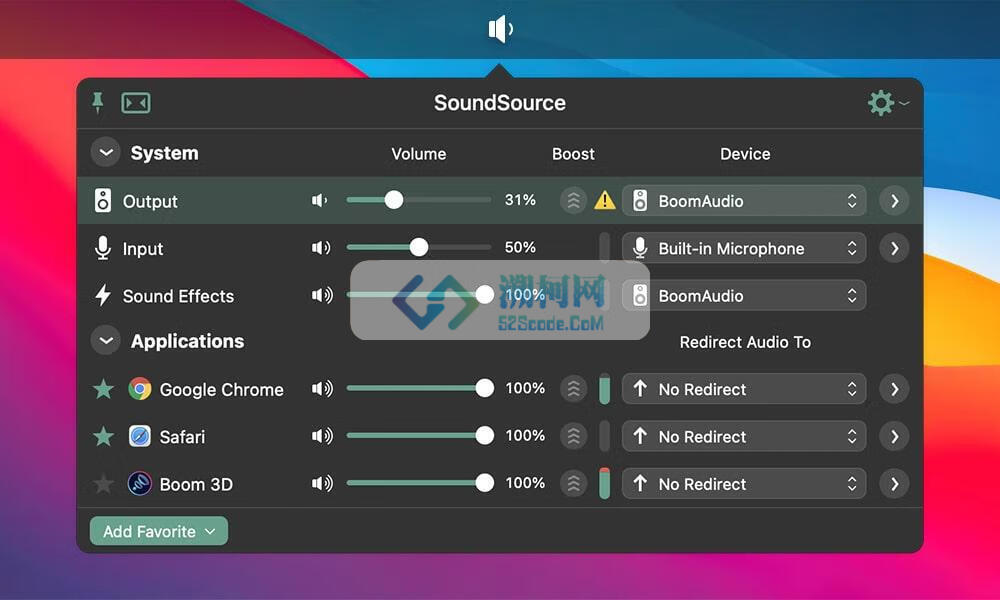Image resolution: width=1000 pixels, height=600 pixels.
Task: Click the Boom 3D level meter
Action: tap(604, 483)
